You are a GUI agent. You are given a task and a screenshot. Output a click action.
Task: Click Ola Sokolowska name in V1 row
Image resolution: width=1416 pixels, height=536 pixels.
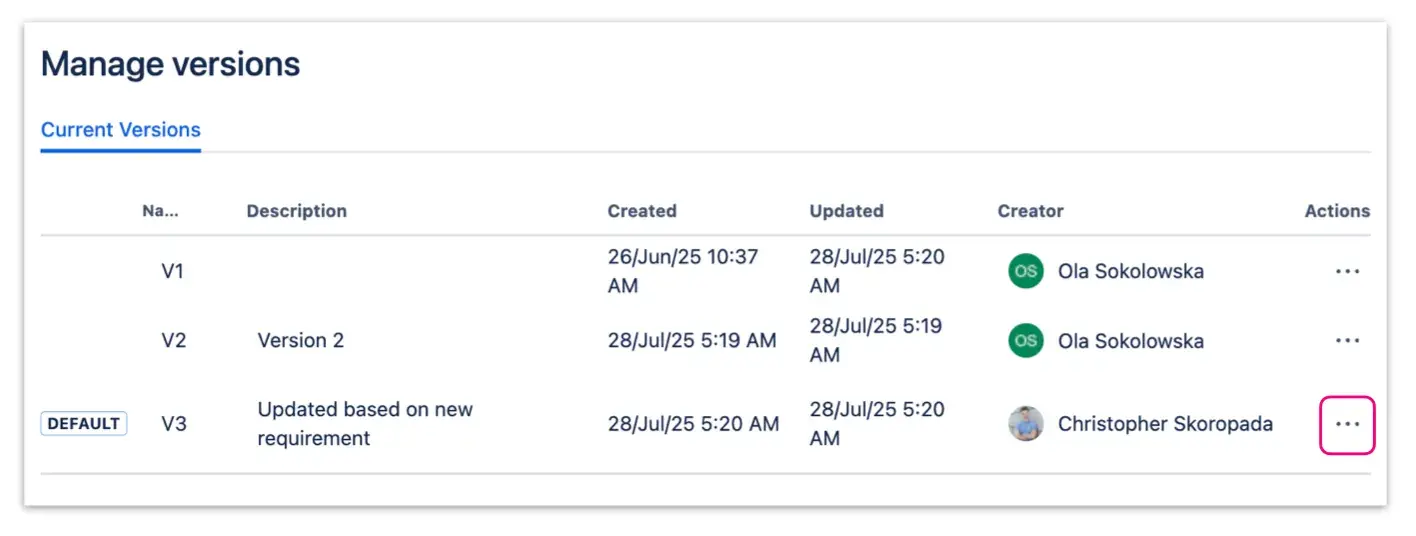(1130, 271)
